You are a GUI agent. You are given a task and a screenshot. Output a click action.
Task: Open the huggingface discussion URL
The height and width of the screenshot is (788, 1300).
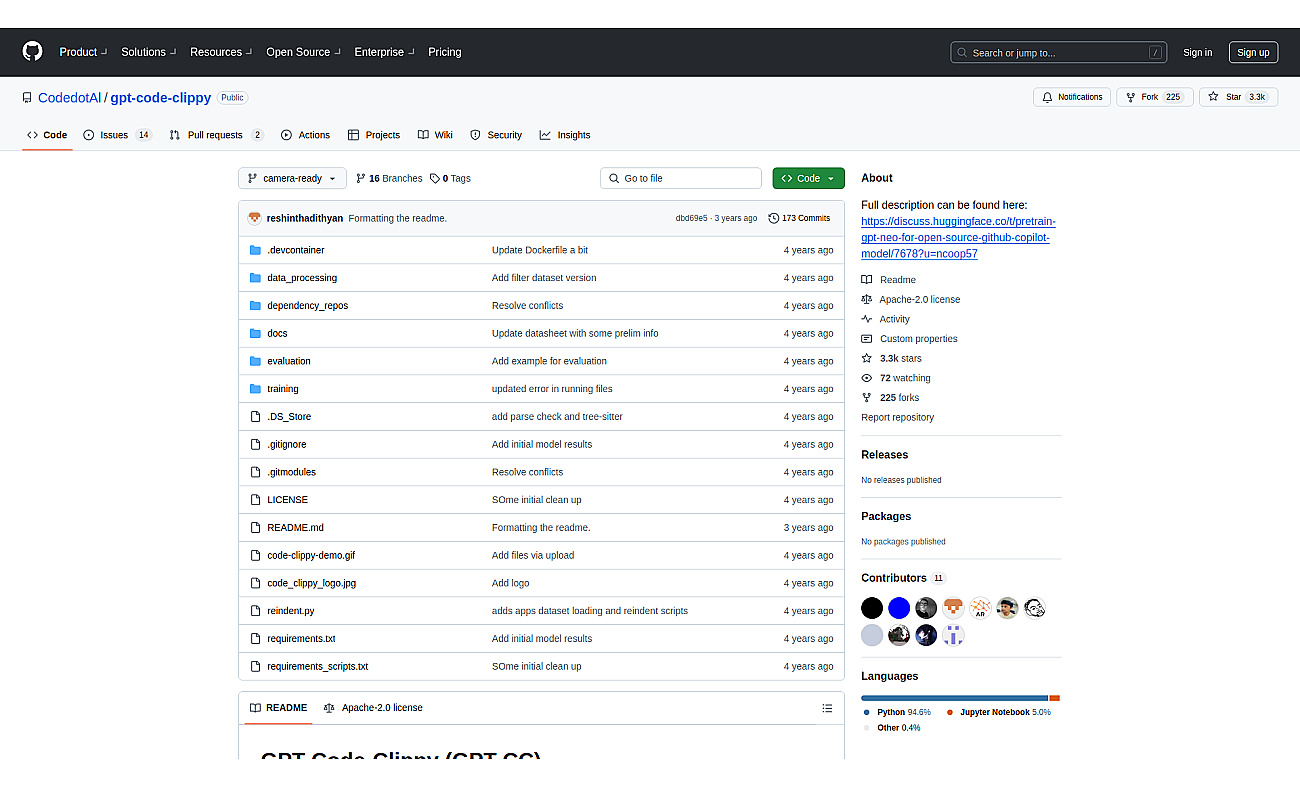click(958, 238)
